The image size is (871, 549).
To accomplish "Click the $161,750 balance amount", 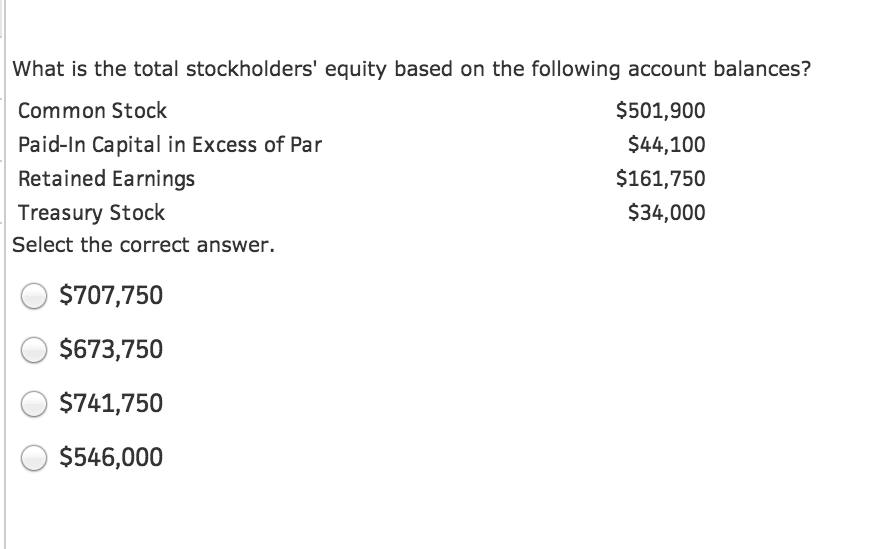I will [x=660, y=179].
